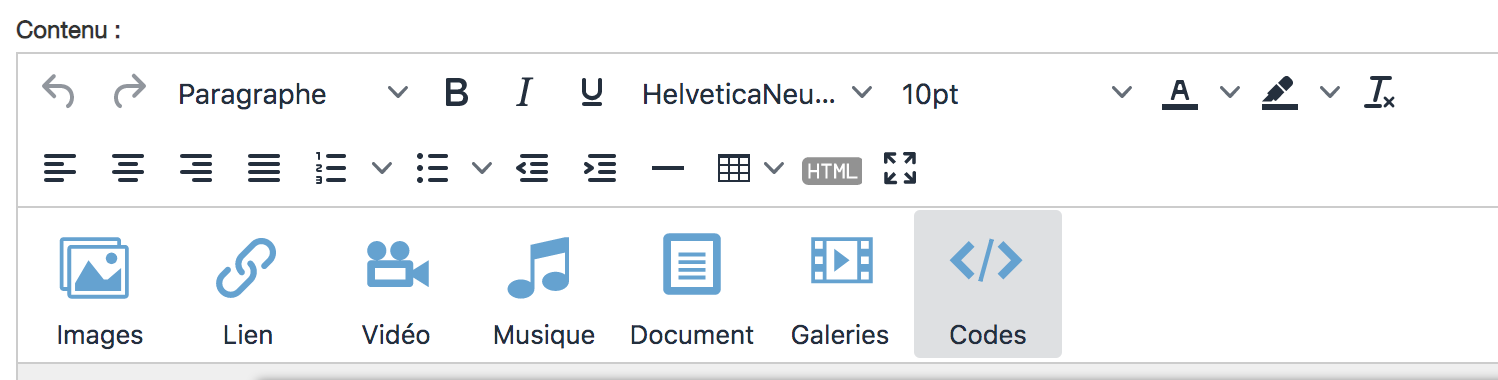Toggle underline formatting

click(591, 93)
